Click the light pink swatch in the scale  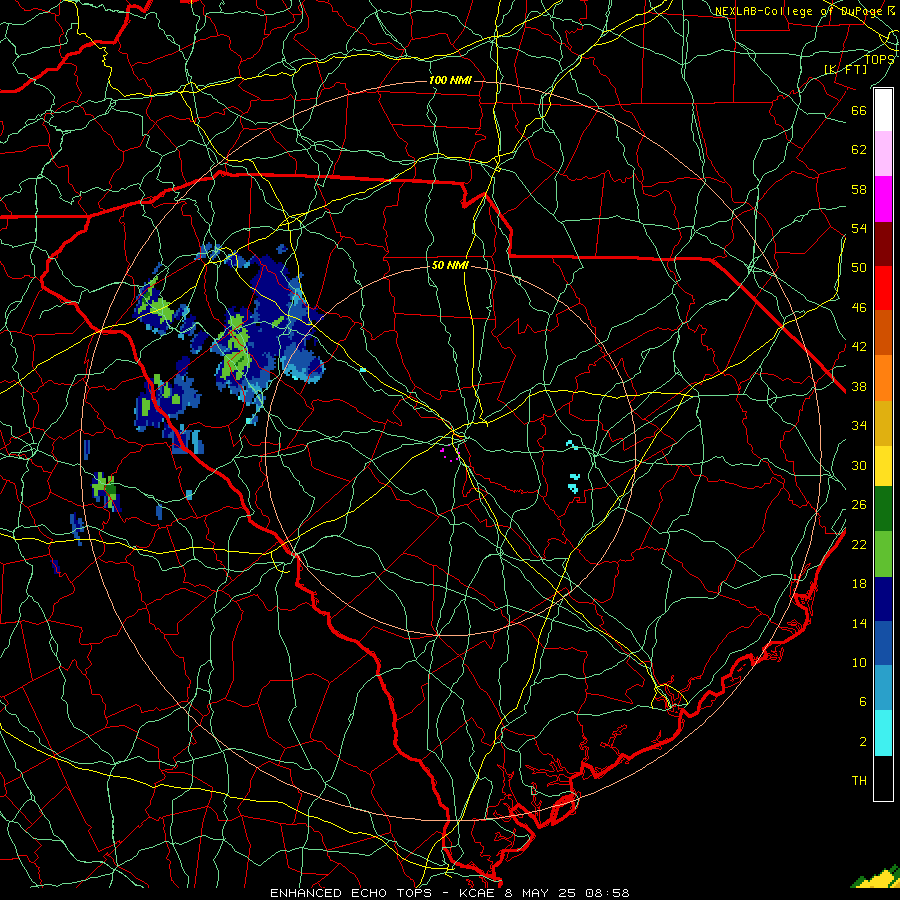click(883, 154)
